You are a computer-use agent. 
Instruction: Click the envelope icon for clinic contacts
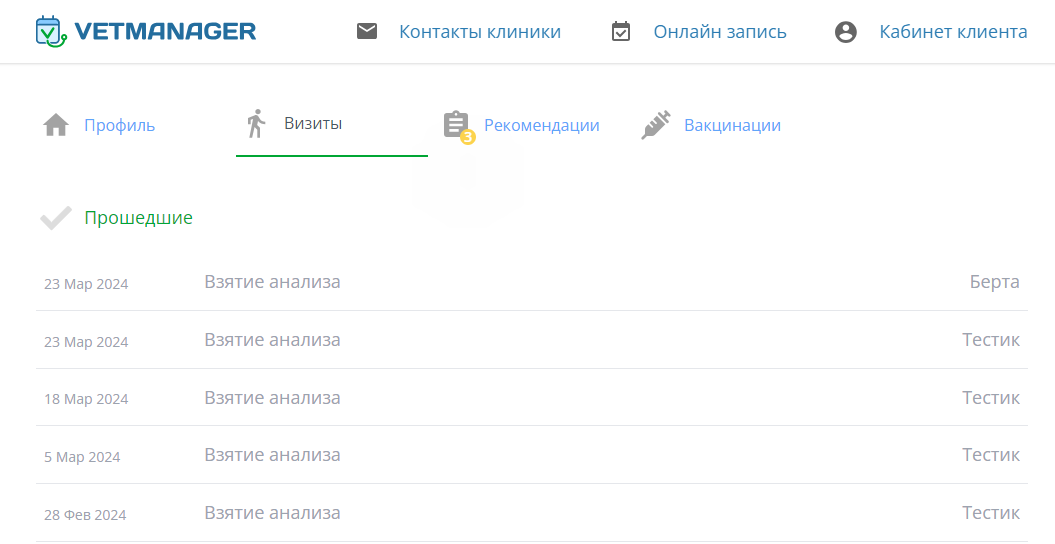367,32
